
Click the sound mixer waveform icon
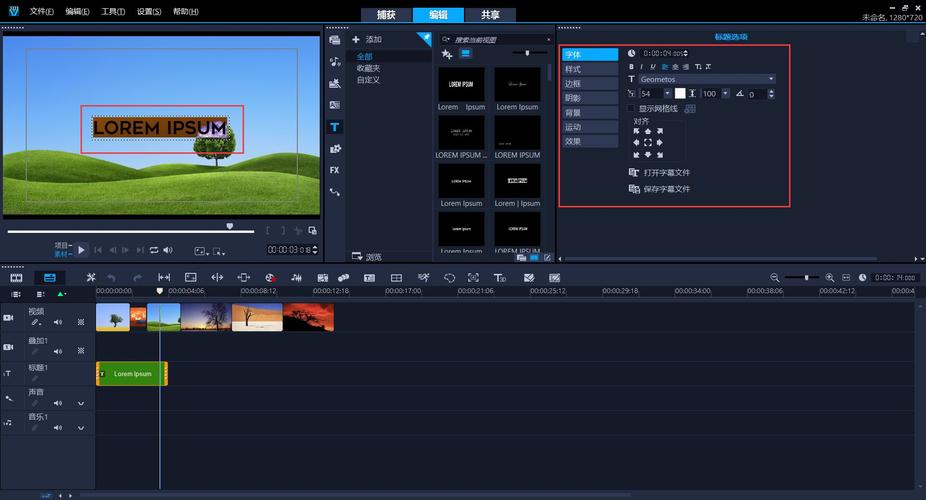coord(296,277)
